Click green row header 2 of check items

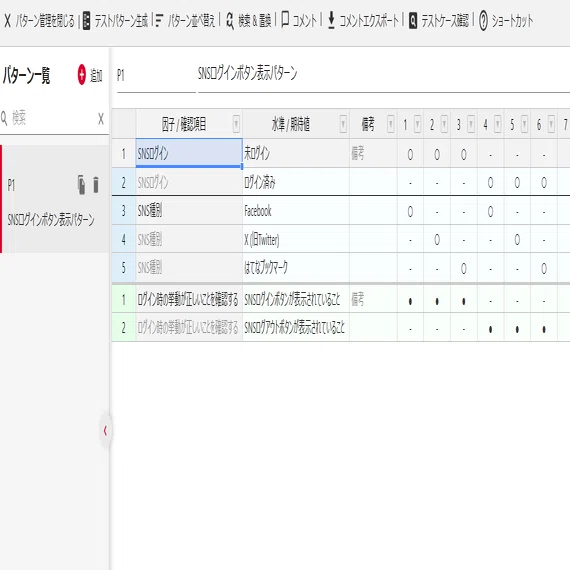point(124,328)
